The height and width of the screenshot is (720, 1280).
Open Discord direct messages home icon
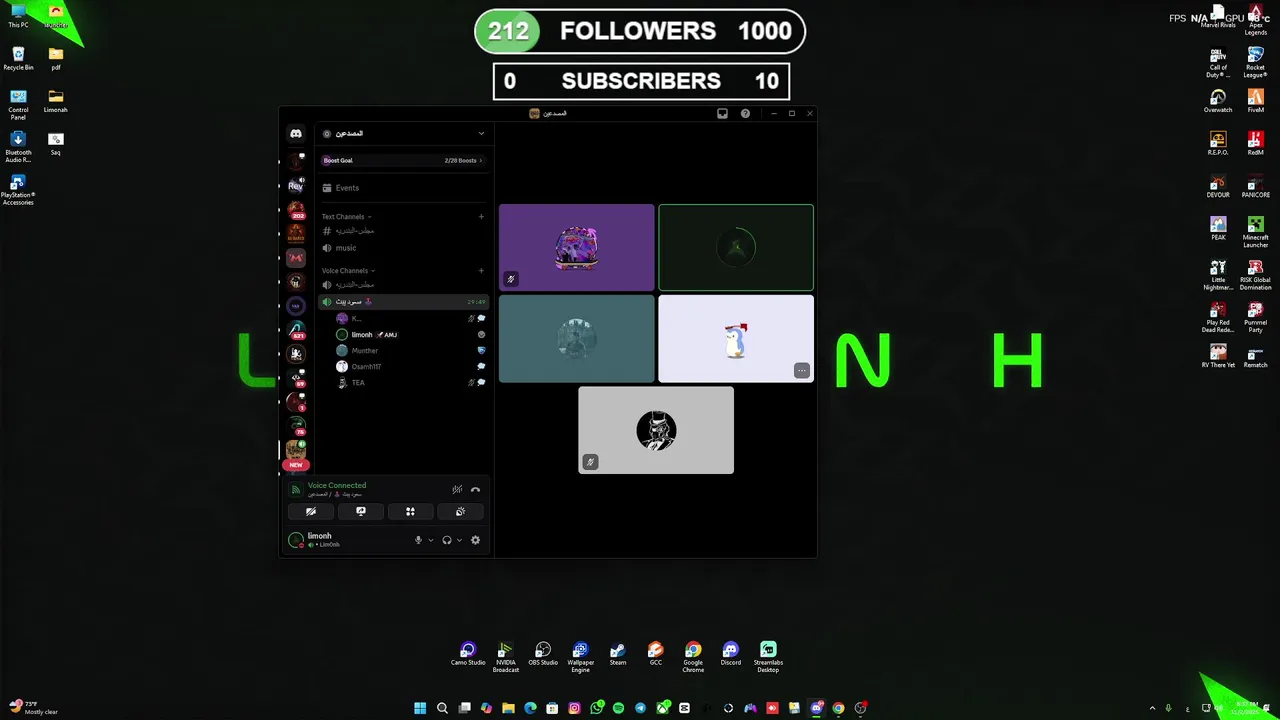pos(296,134)
